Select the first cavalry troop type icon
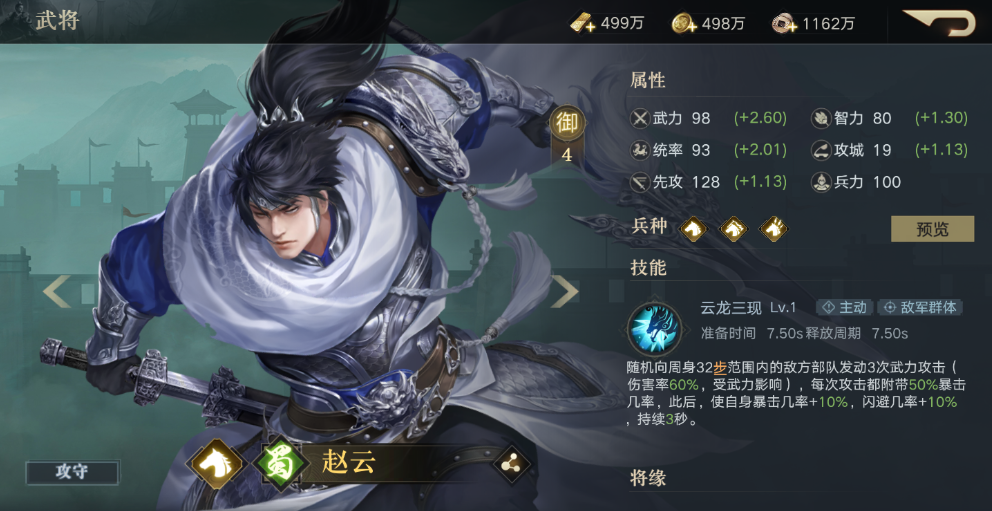This screenshot has width=992, height=511. (693, 228)
